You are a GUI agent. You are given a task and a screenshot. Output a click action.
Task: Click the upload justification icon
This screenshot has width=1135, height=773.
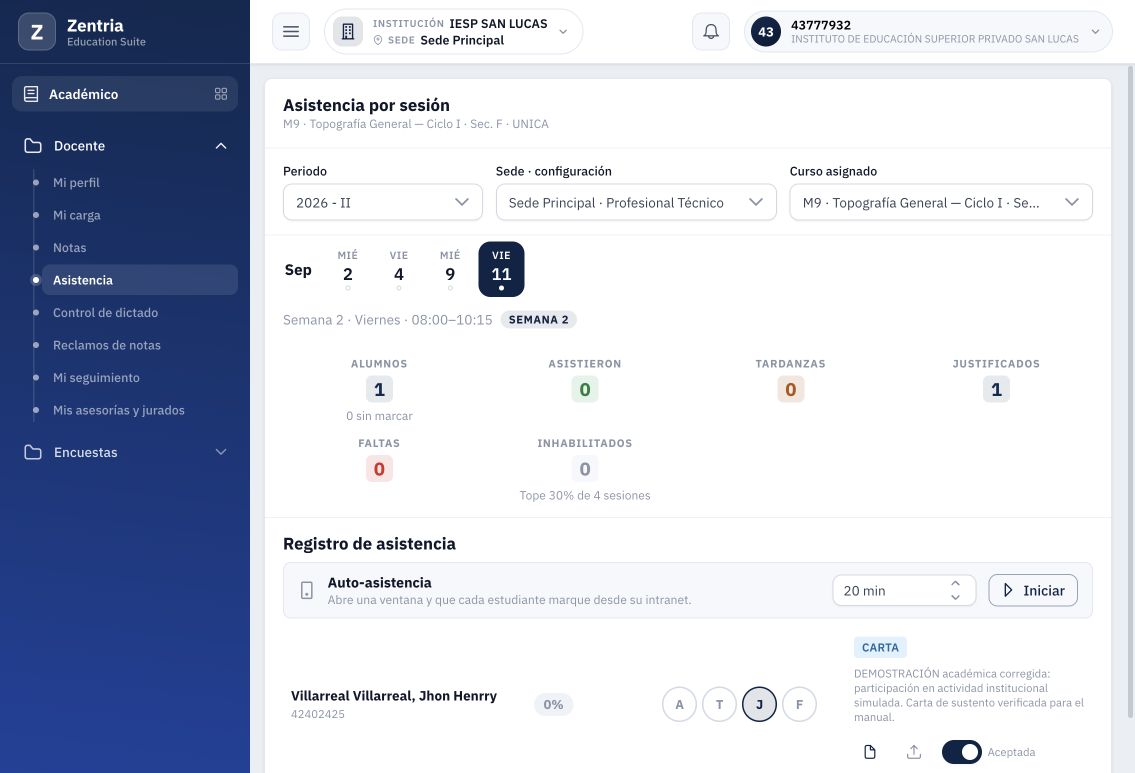tap(914, 752)
